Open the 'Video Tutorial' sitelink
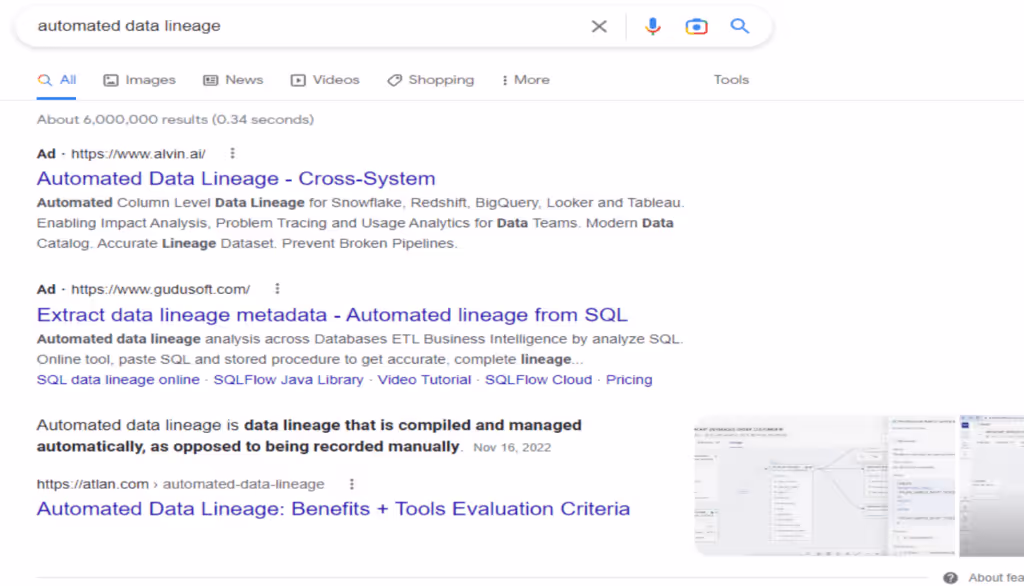The image size is (1024, 586). (424, 380)
